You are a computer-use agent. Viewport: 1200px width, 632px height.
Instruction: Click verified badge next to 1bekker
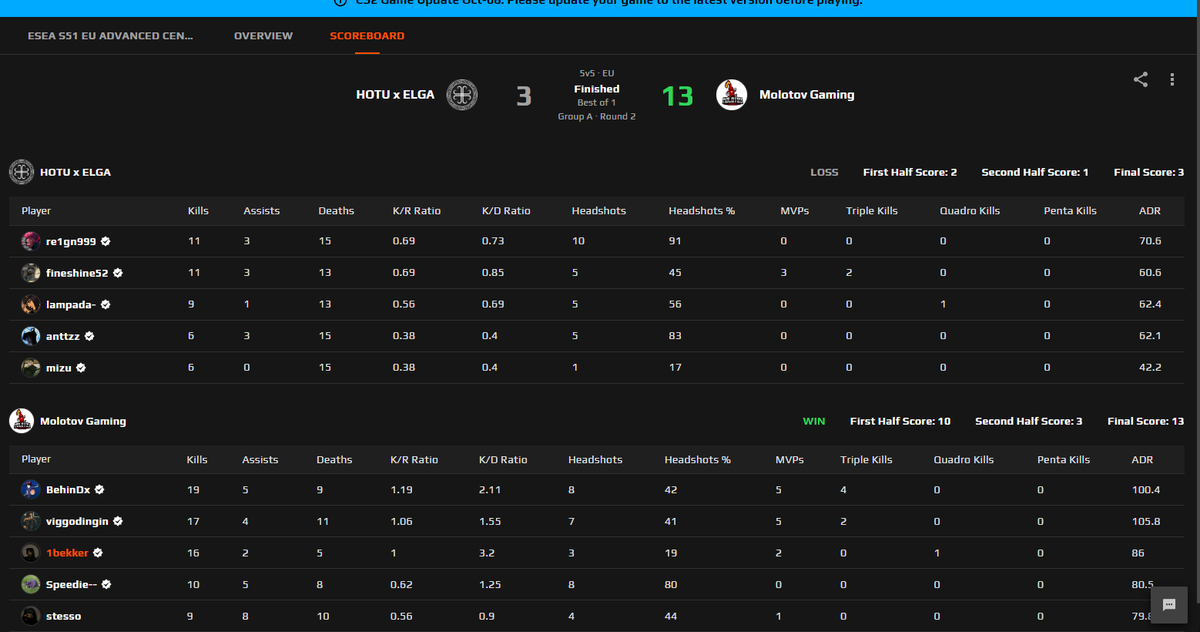pos(98,553)
